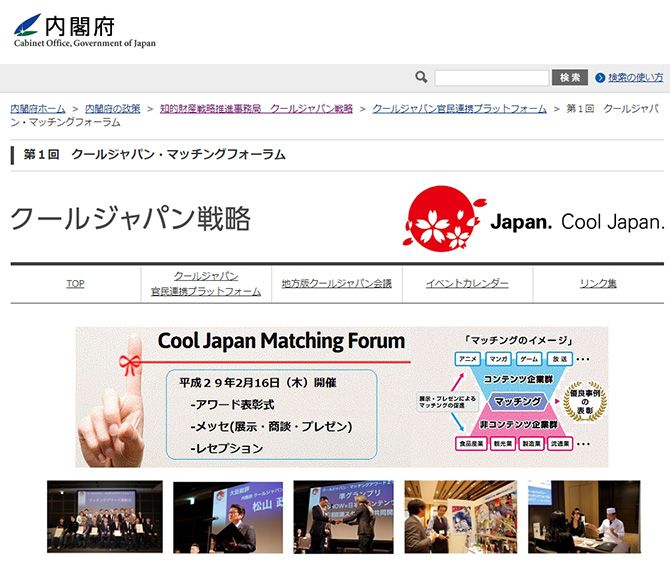Open the first group photo thumbnail
670x563 pixels.
[x=104, y=517]
